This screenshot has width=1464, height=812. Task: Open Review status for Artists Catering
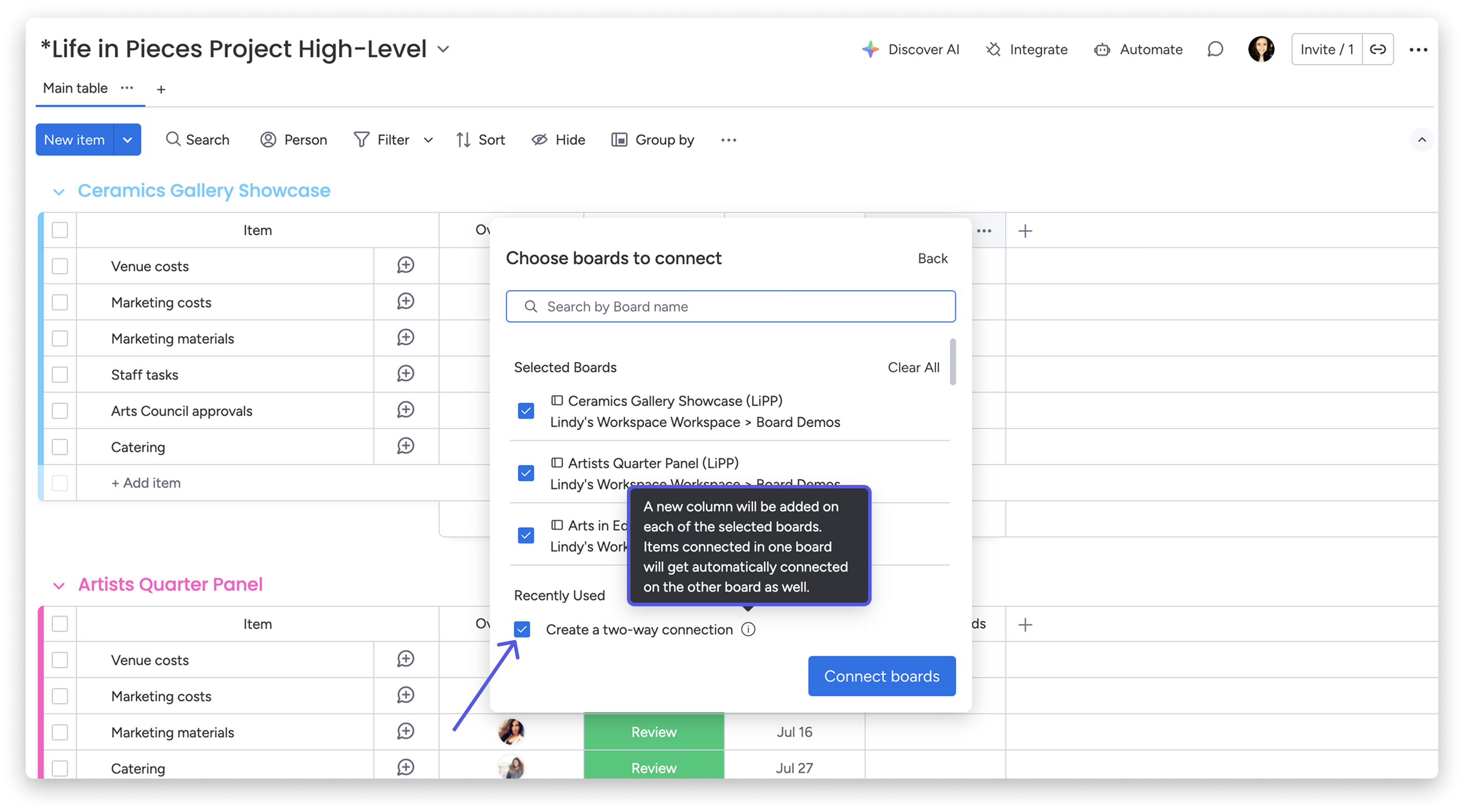(x=654, y=765)
